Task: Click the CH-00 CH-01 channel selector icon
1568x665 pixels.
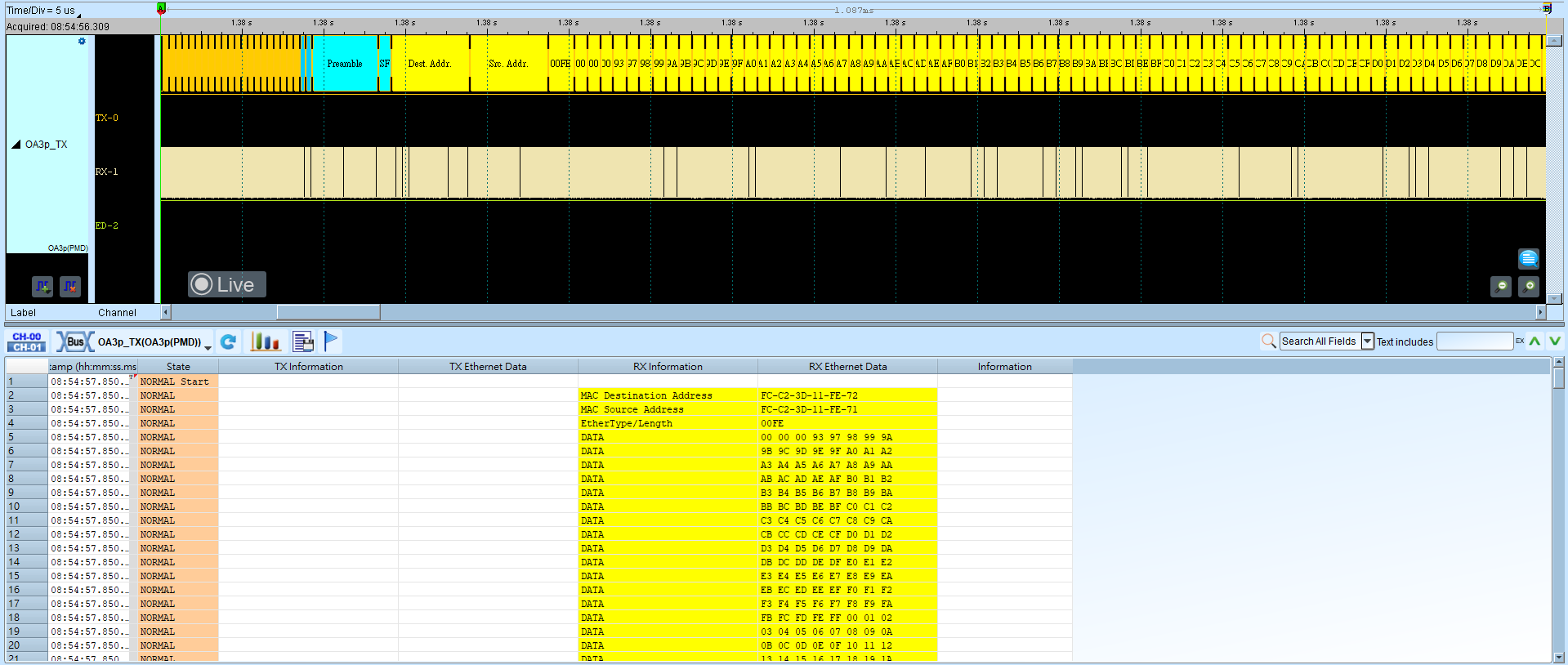Action: [x=27, y=341]
